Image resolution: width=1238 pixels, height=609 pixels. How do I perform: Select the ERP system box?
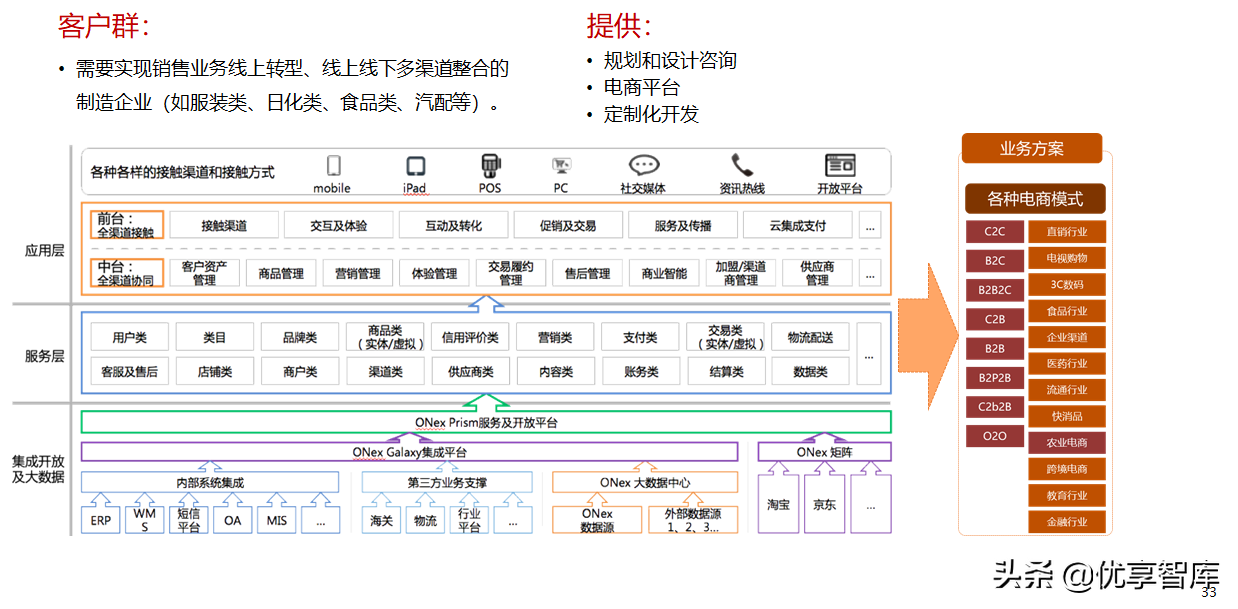coord(100,520)
